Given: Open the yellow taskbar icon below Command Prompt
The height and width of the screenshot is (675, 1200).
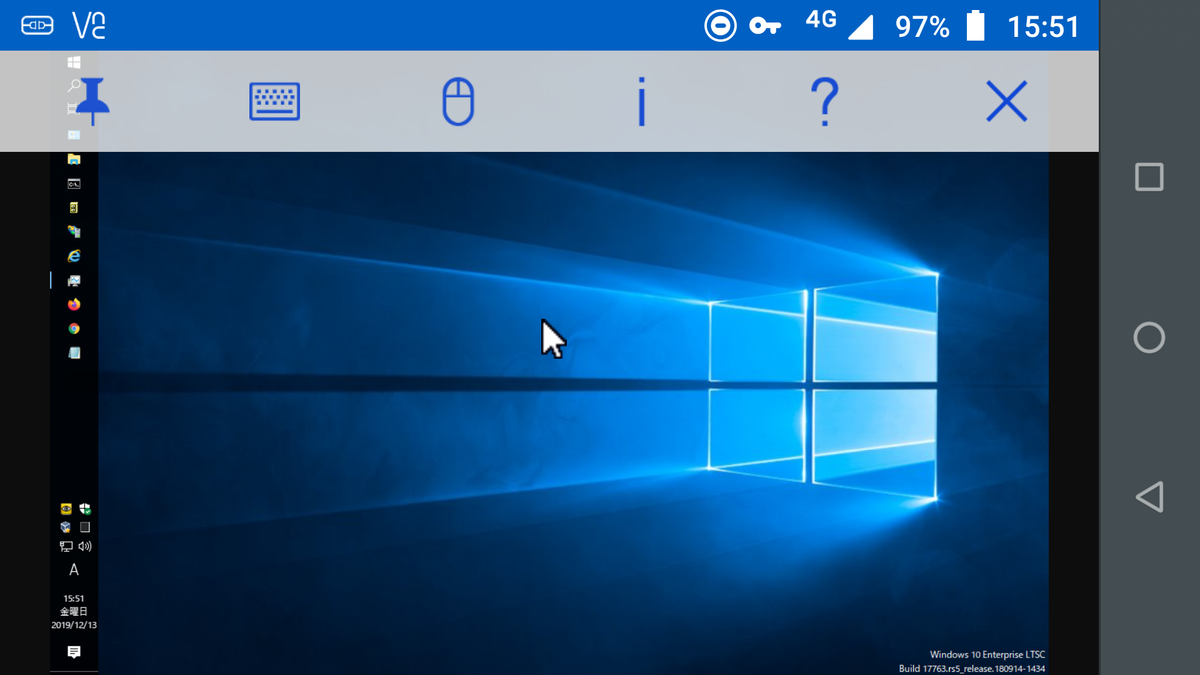Looking at the screenshot, I should [74, 208].
